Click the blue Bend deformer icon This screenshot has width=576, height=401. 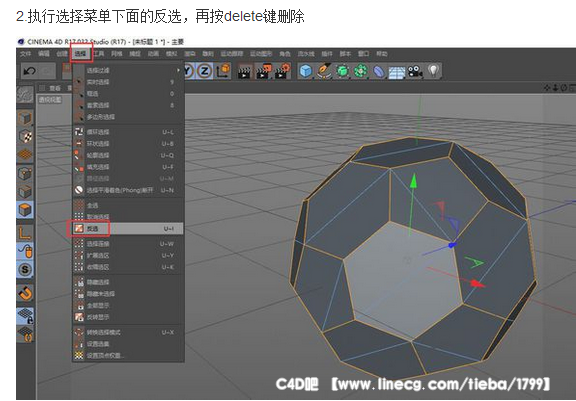(x=379, y=71)
